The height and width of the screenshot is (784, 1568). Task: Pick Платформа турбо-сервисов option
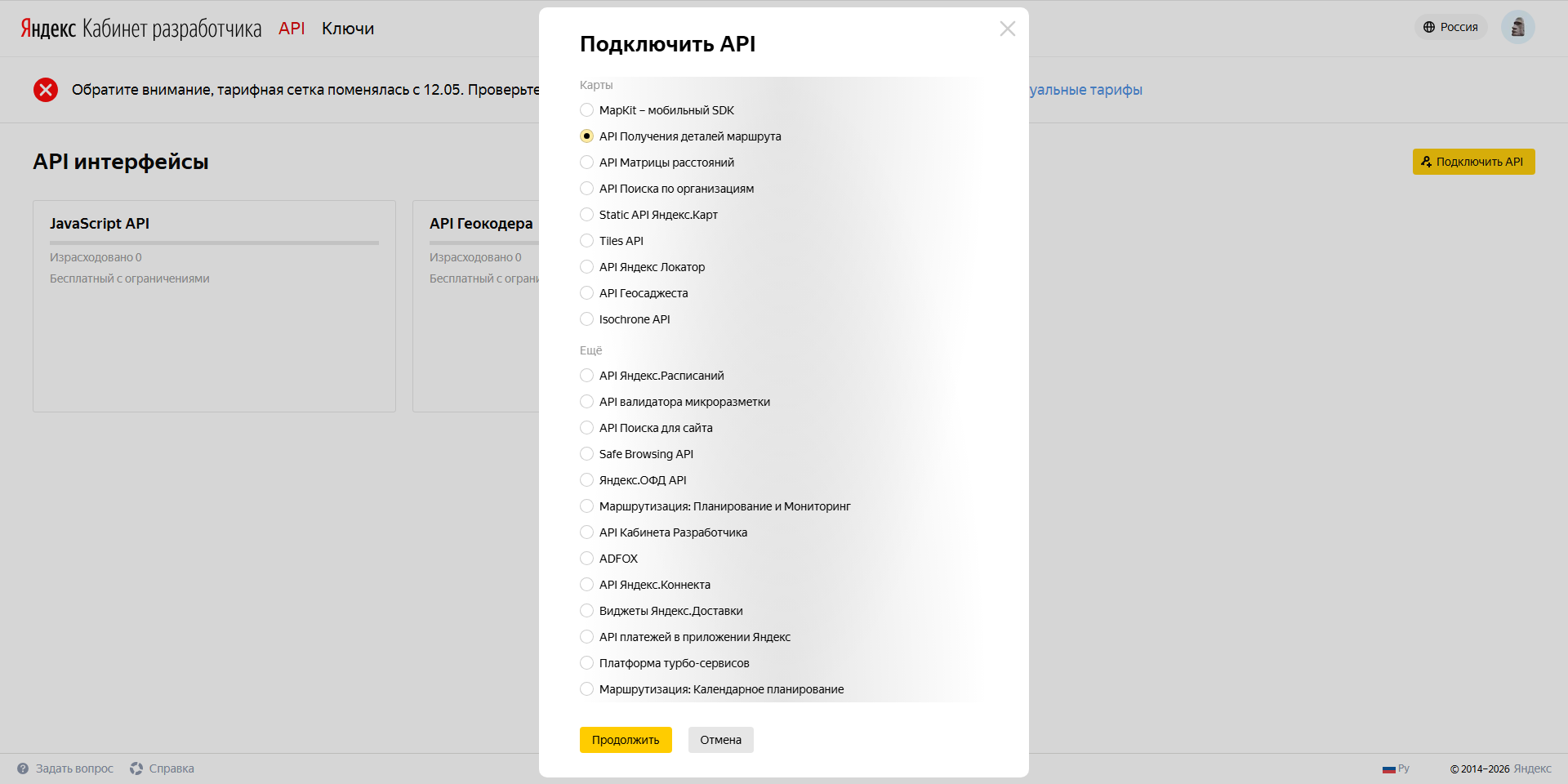(586, 663)
